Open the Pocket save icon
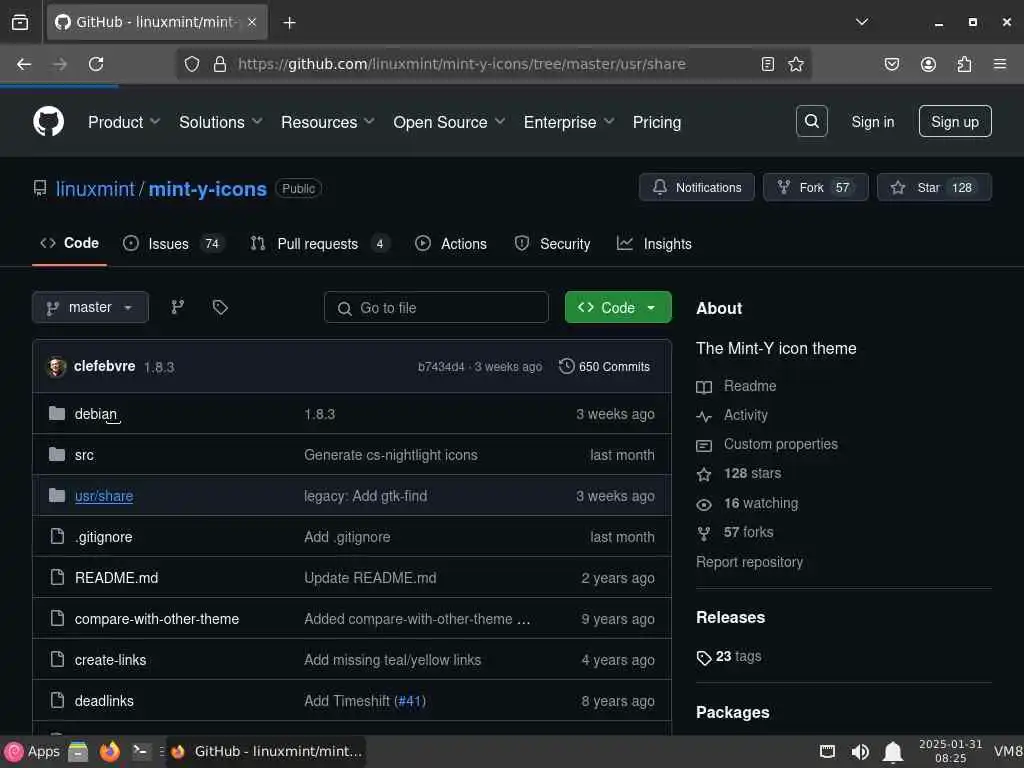 (891, 64)
